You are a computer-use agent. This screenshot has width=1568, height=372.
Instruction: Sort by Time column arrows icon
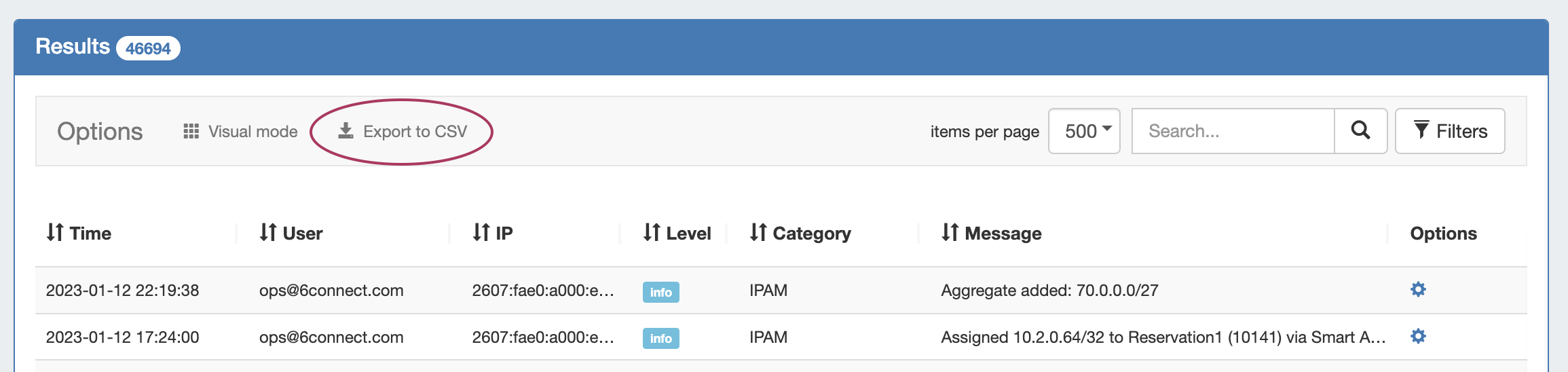pyautogui.click(x=55, y=232)
